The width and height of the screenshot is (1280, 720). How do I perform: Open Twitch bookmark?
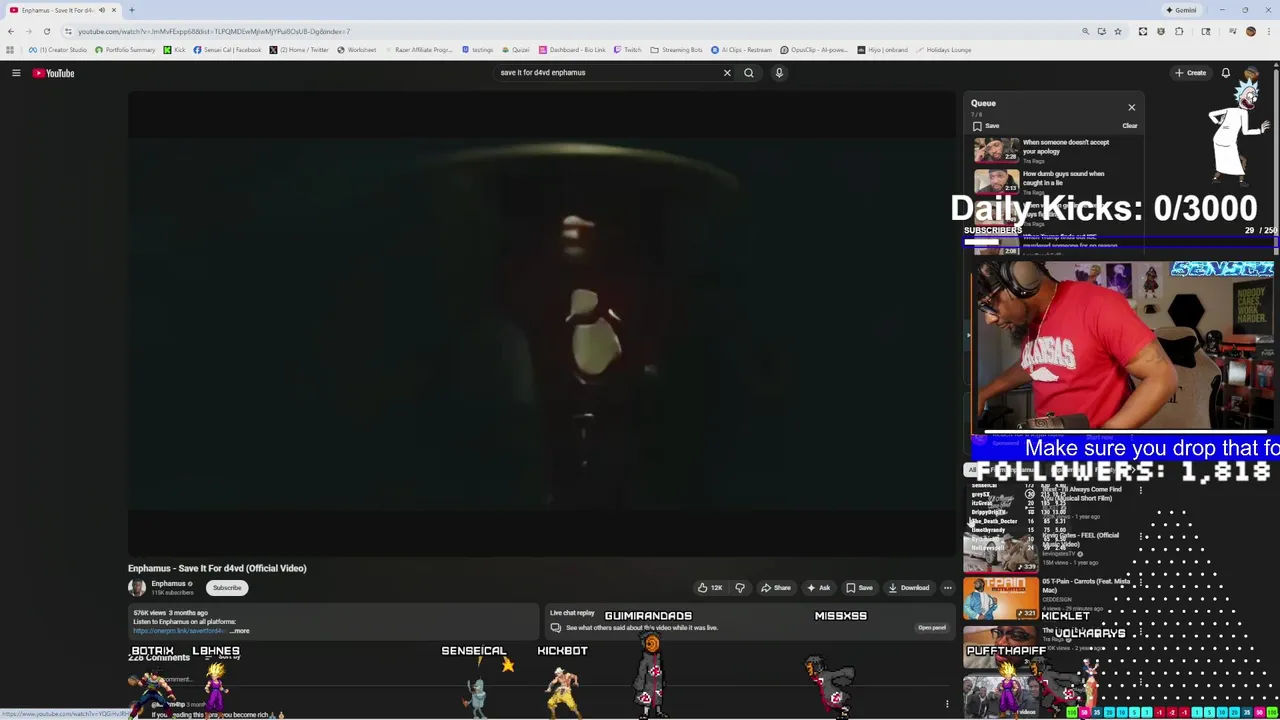(627, 50)
